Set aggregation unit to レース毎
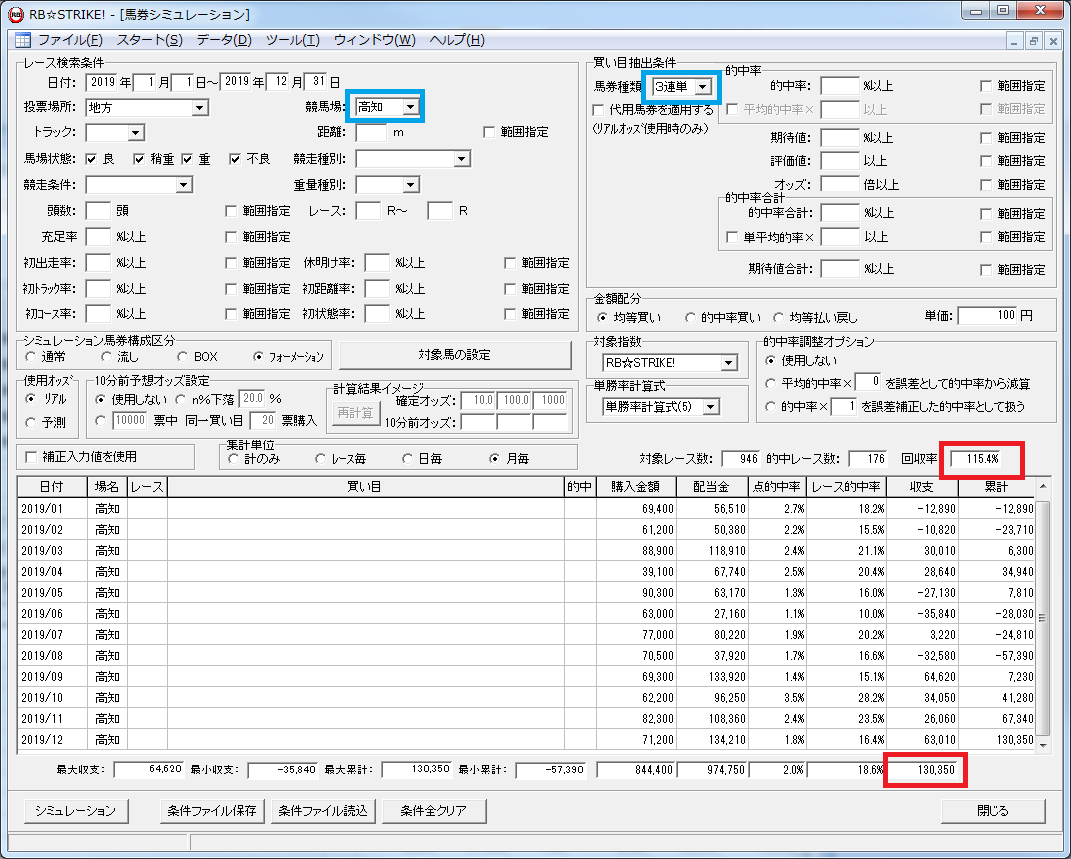Image resolution: width=1071 pixels, height=859 pixels. pyautogui.click(x=320, y=459)
